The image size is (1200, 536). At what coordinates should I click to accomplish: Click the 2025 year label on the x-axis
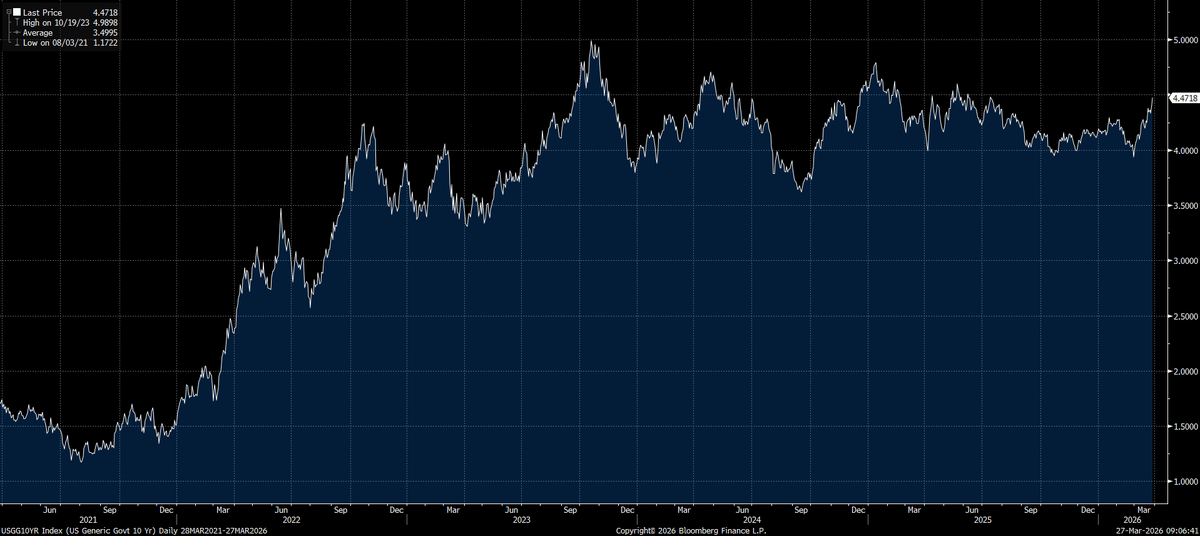(985, 519)
